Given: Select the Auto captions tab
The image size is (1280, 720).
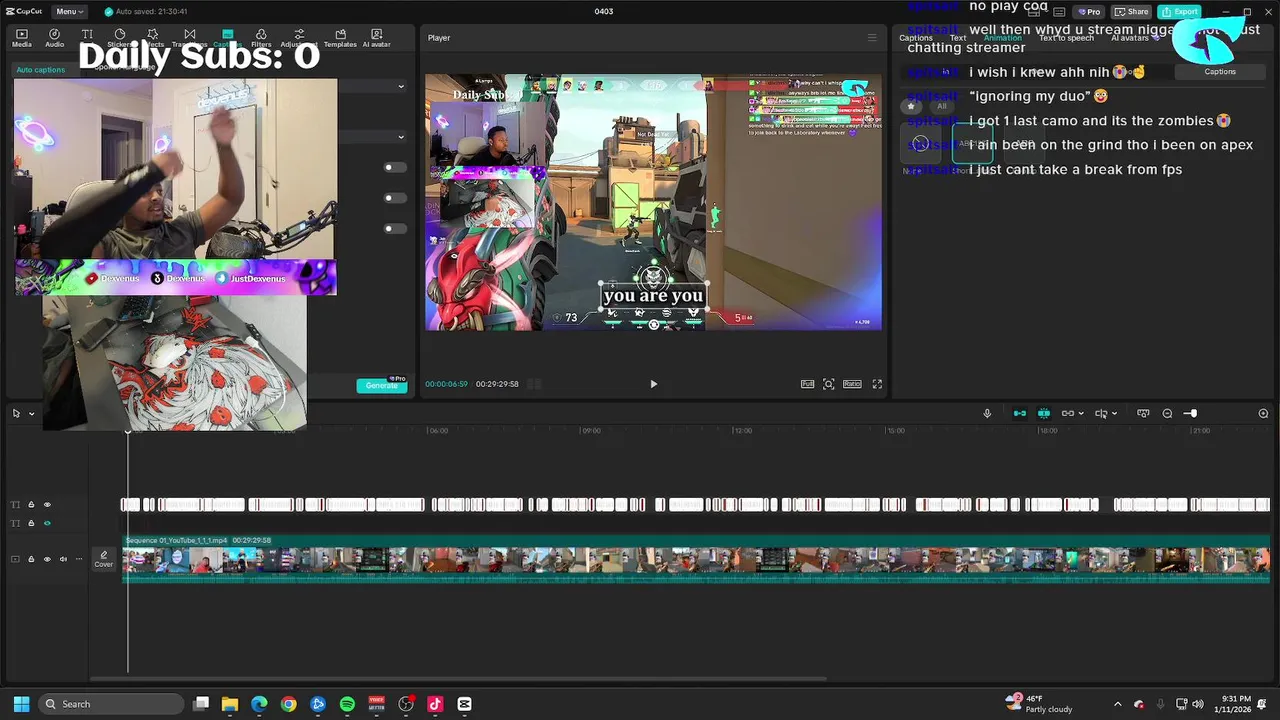Looking at the screenshot, I should click(40, 70).
